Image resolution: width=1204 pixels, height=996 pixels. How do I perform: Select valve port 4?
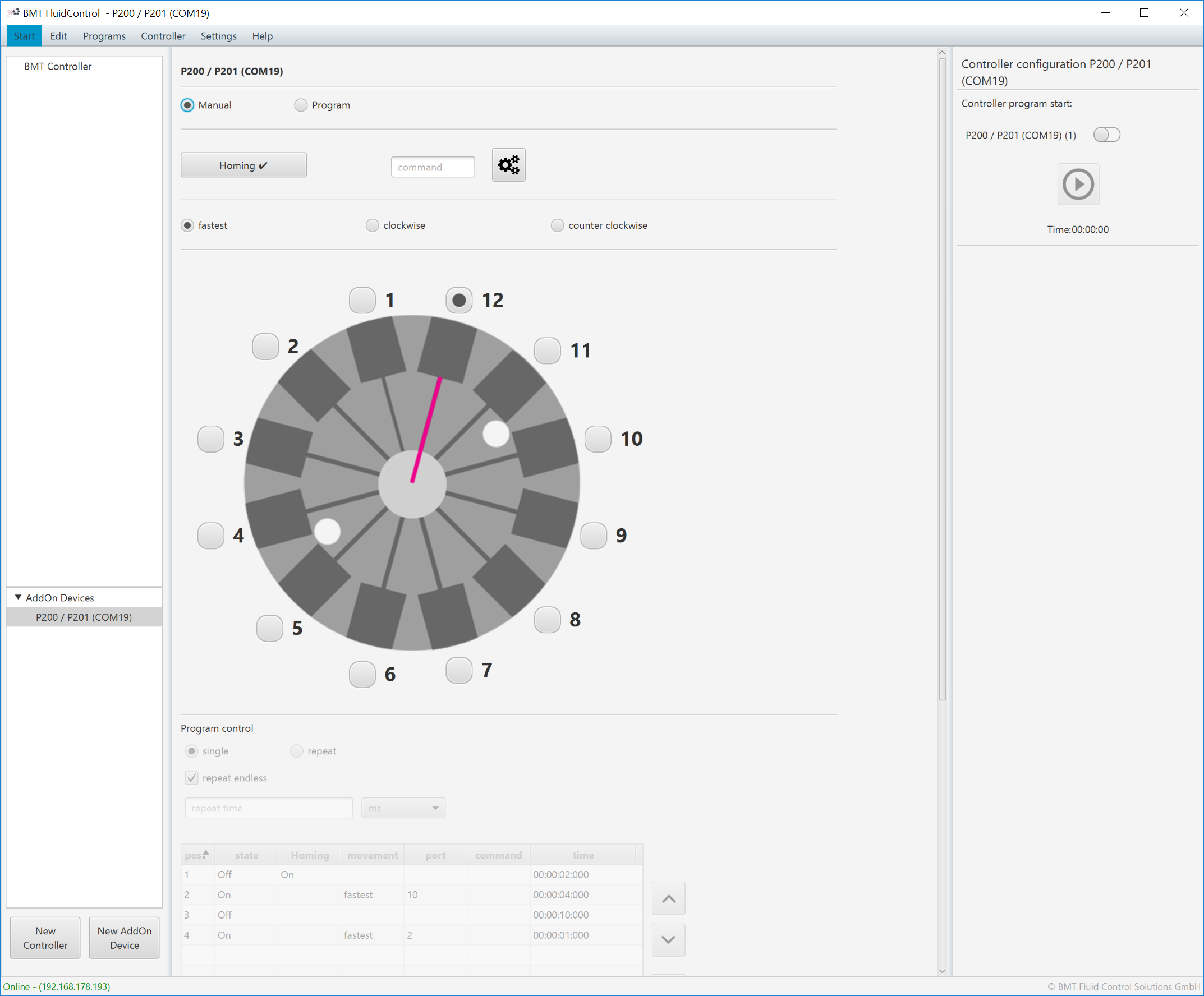(211, 536)
